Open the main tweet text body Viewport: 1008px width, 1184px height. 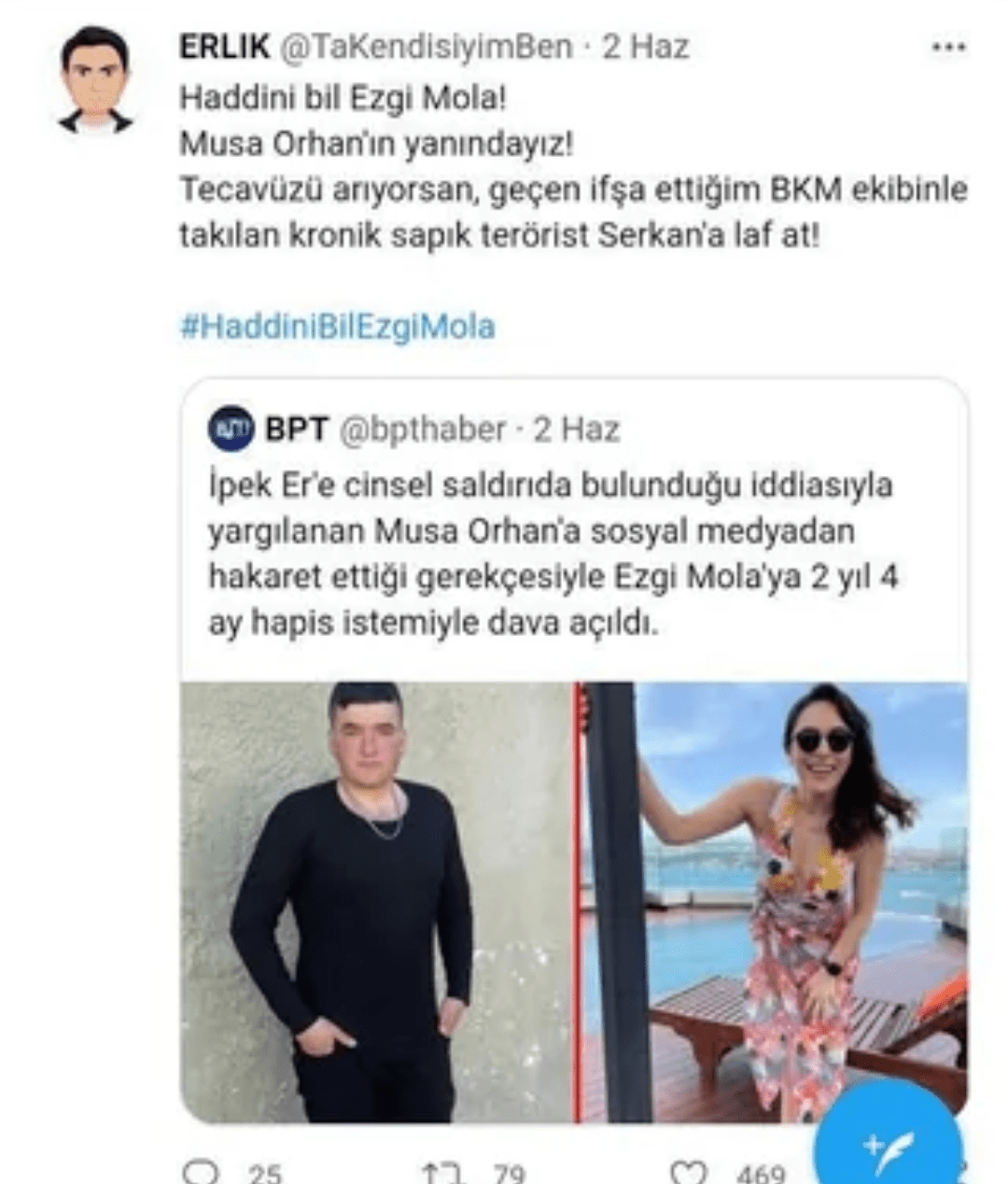coord(573,166)
